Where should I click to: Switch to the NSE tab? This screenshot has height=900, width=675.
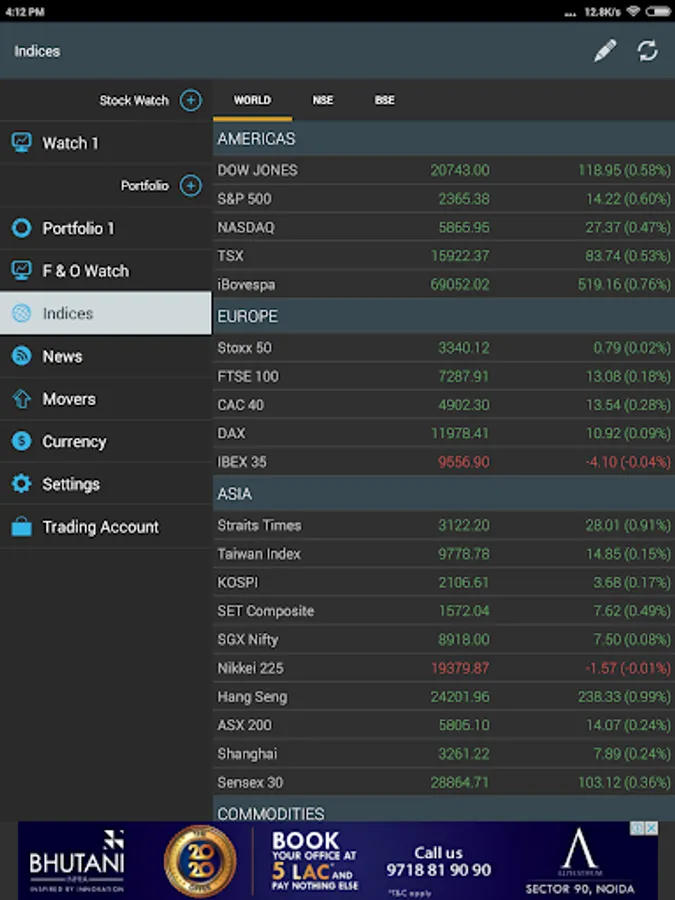(x=322, y=100)
